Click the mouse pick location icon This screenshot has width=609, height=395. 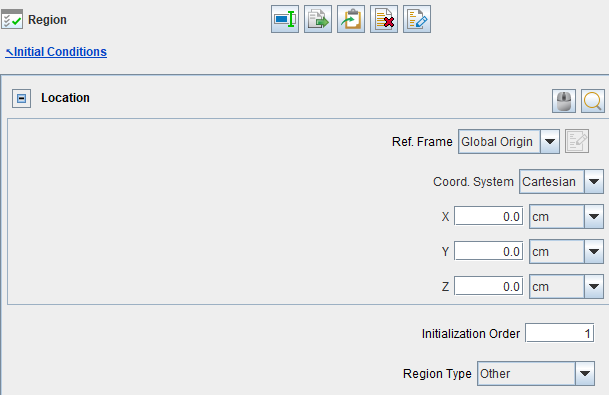pos(564,101)
